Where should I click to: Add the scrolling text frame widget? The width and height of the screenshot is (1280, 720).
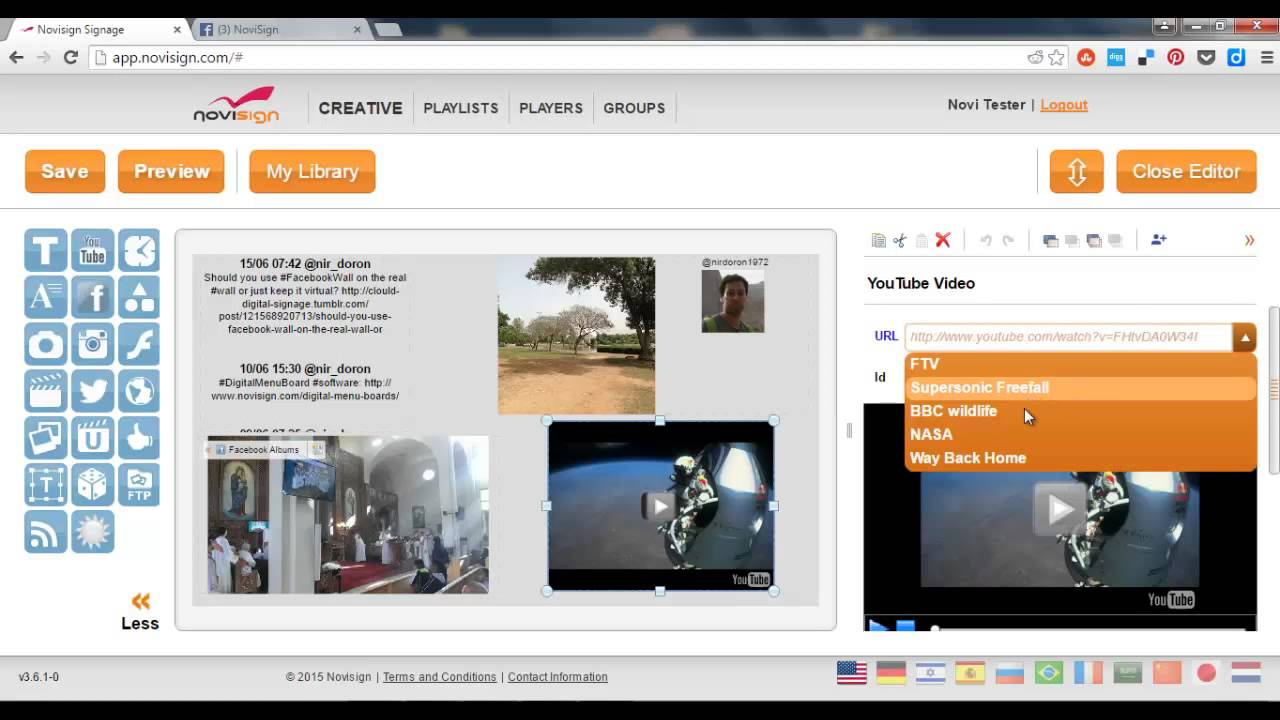click(x=46, y=485)
